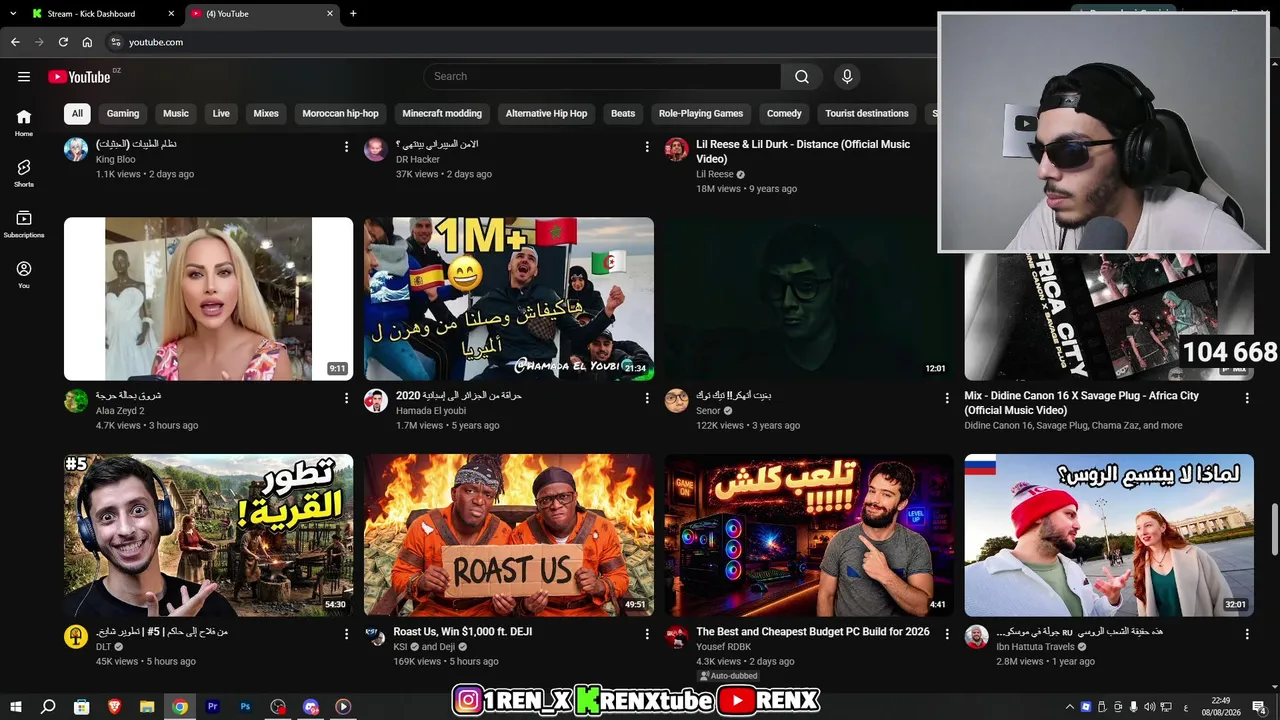Open a new browser tab
Image resolution: width=1280 pixels, height=720 pixels.
click(x=353, y=14)
